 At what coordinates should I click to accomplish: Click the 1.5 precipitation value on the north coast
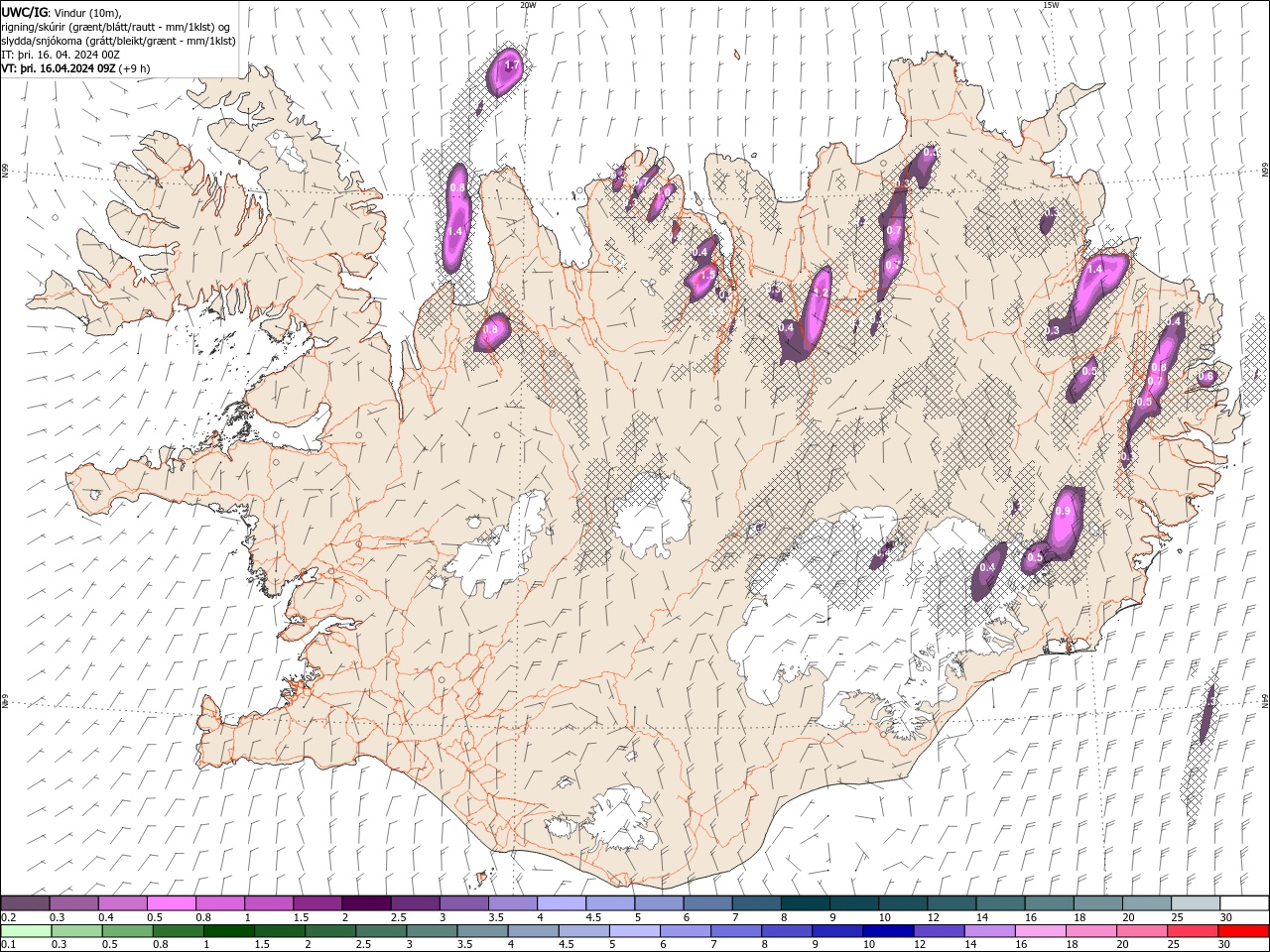(x=707, y=275)
